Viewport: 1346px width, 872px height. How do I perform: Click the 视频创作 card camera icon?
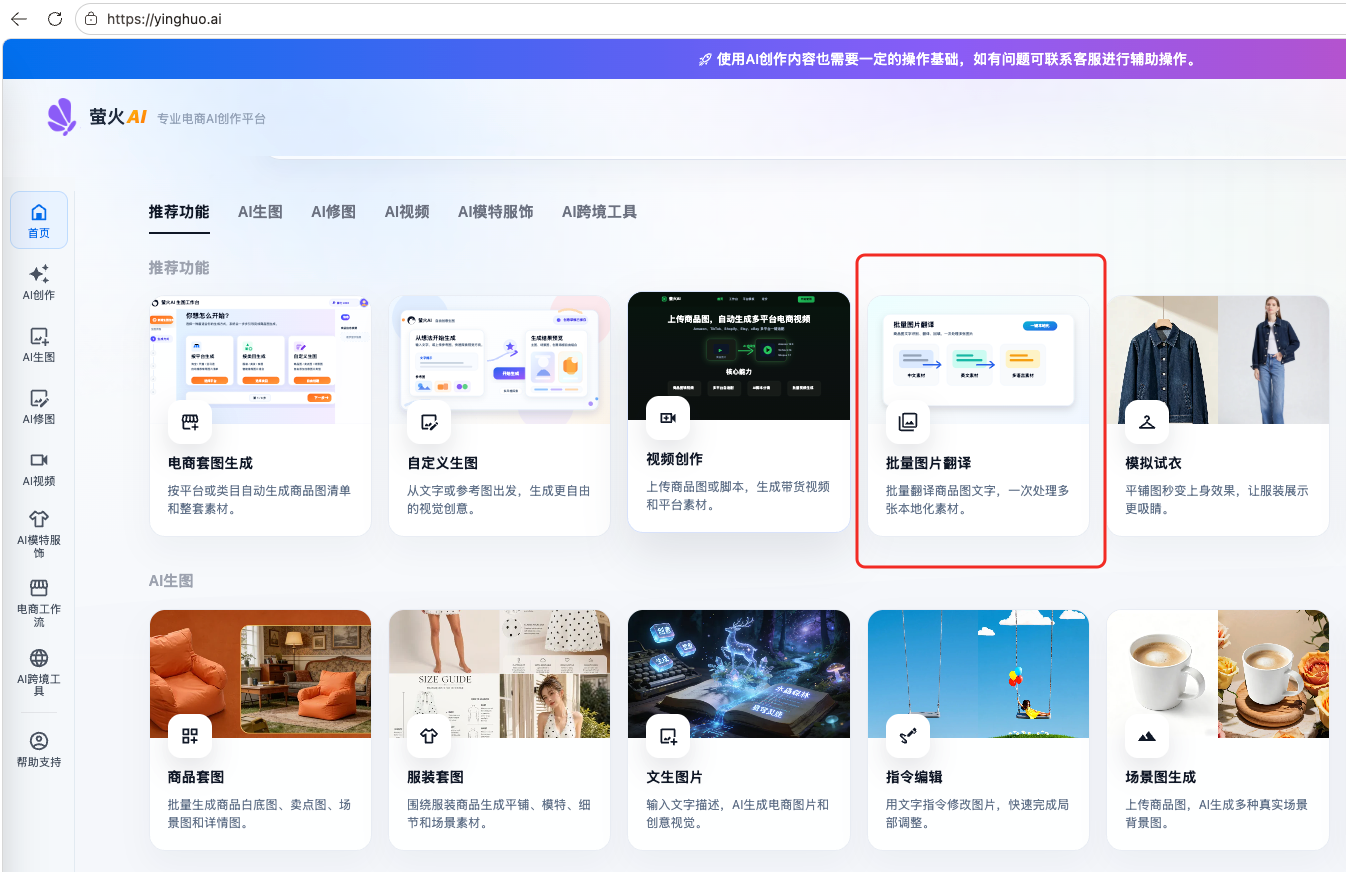668,418
